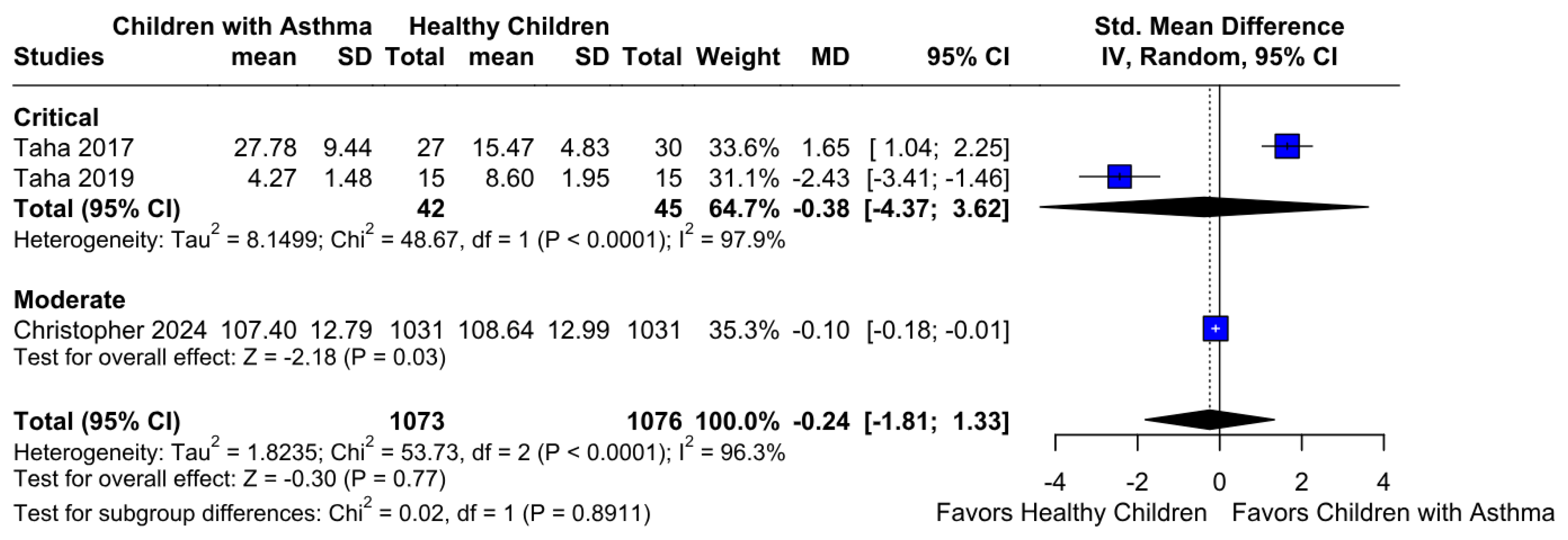
Task: Select the overall total pooled diamond
Action: pyautogui.click(x=1210, y=420)
